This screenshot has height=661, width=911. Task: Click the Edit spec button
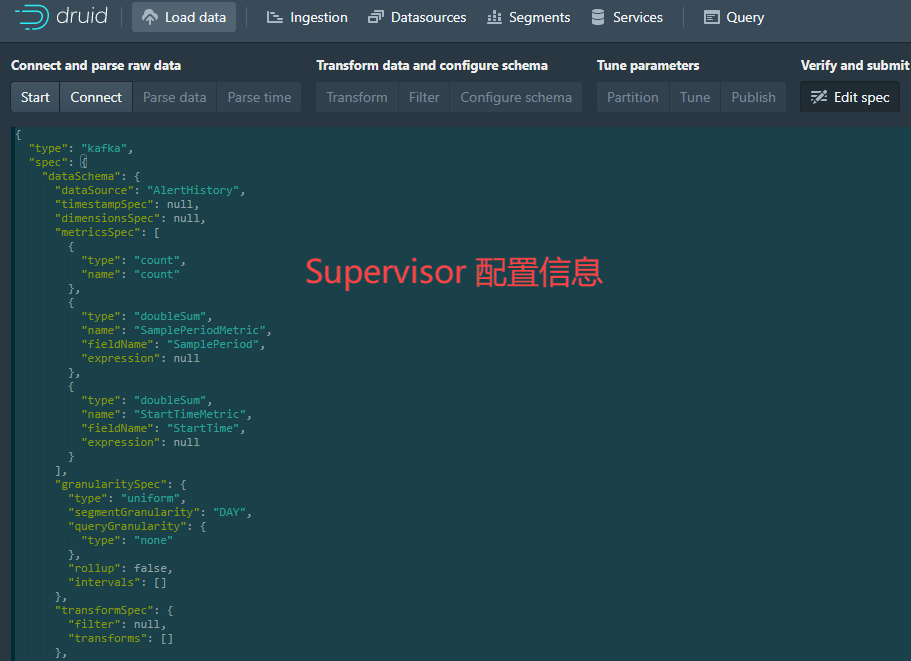(850, 97)
